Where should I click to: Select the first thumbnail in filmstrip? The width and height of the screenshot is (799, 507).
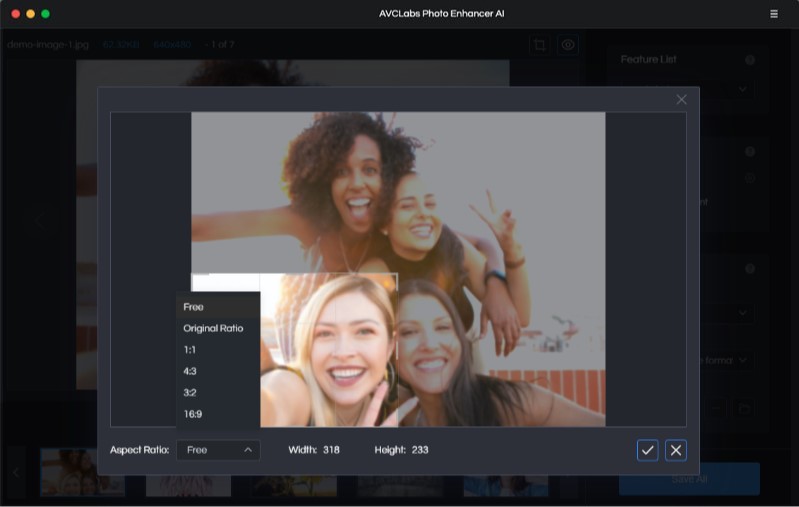83,472
